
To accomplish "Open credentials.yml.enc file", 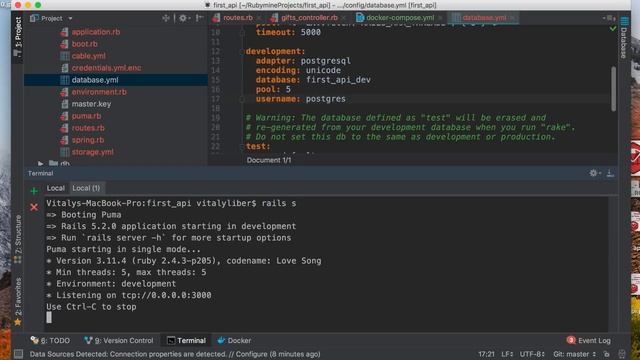I will (106, 68).
